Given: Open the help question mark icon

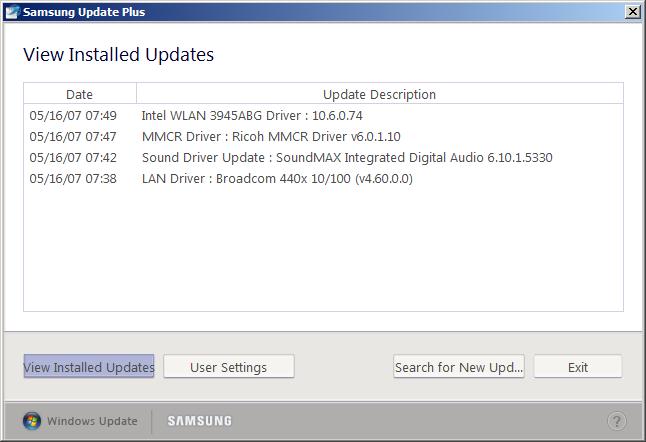Looking at the screenshot, I should [x=616, y=421].
